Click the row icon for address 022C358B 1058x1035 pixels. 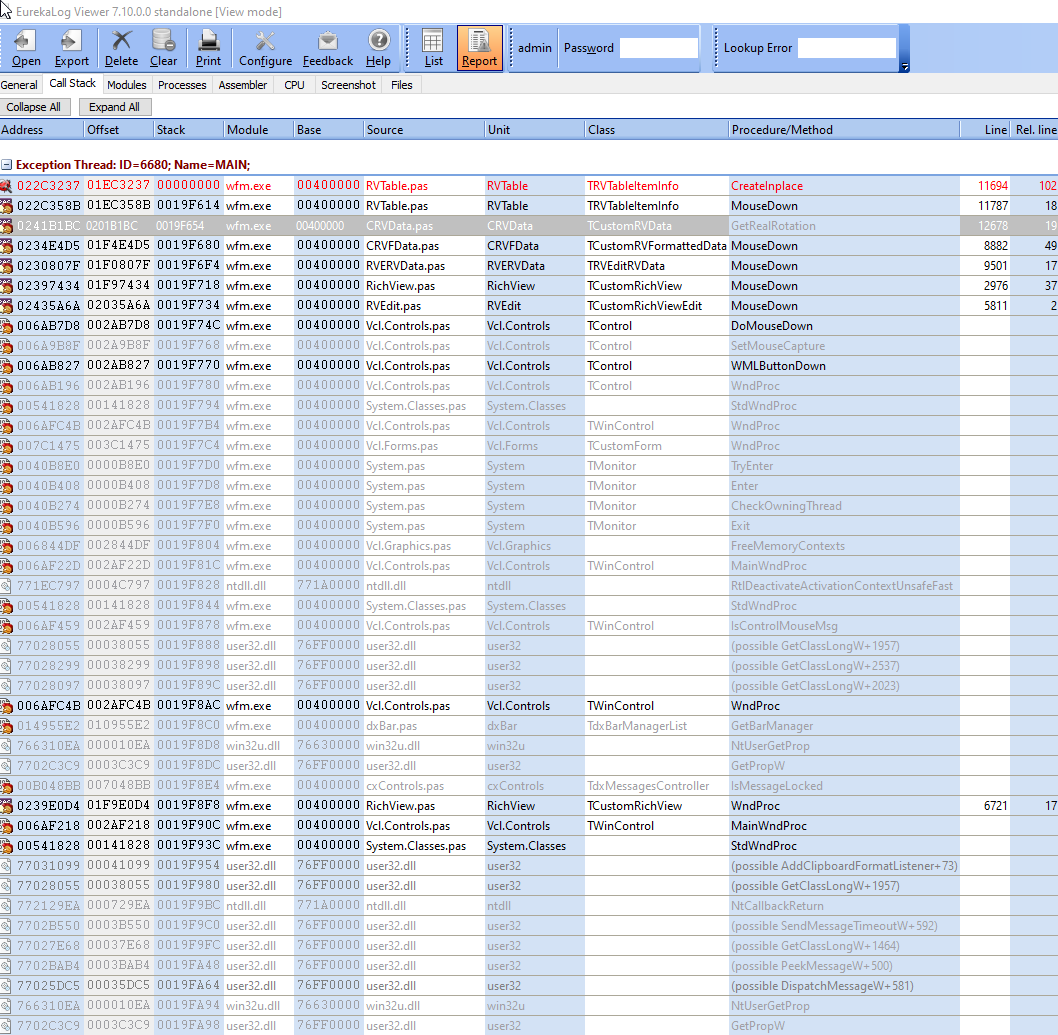click(x=6, y=206)
